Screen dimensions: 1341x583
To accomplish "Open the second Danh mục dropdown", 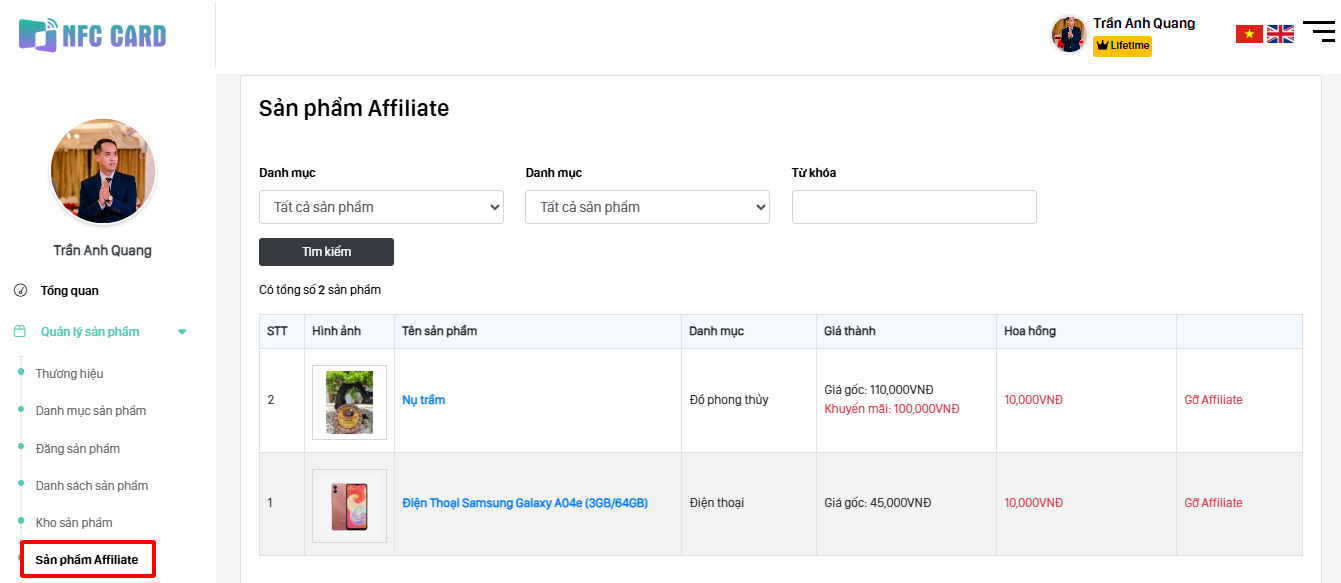I will [x=647, y=207].
